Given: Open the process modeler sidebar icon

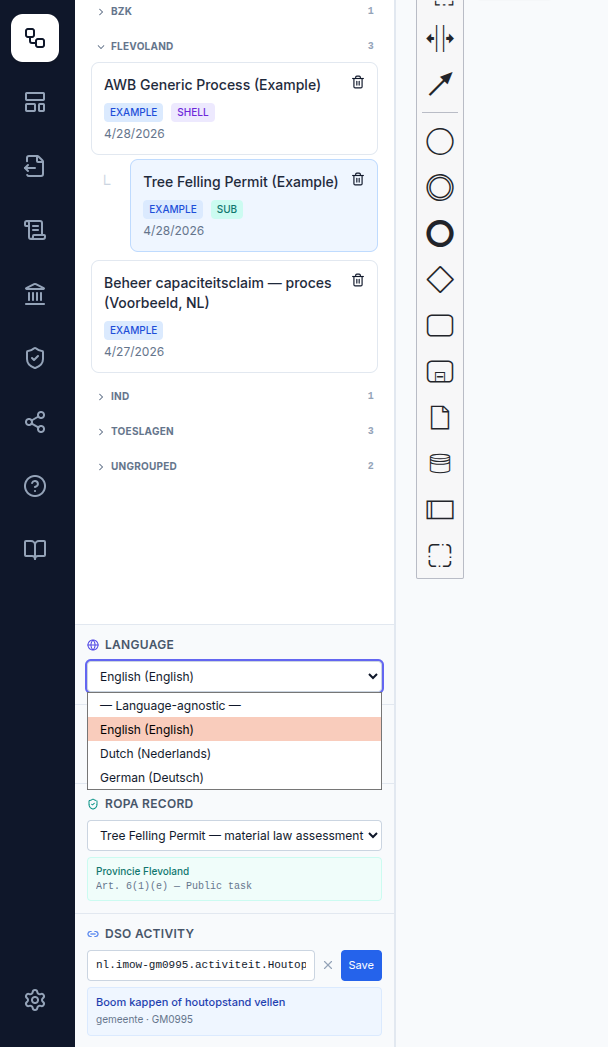Looking at the screenshot, I should [35, 38].
